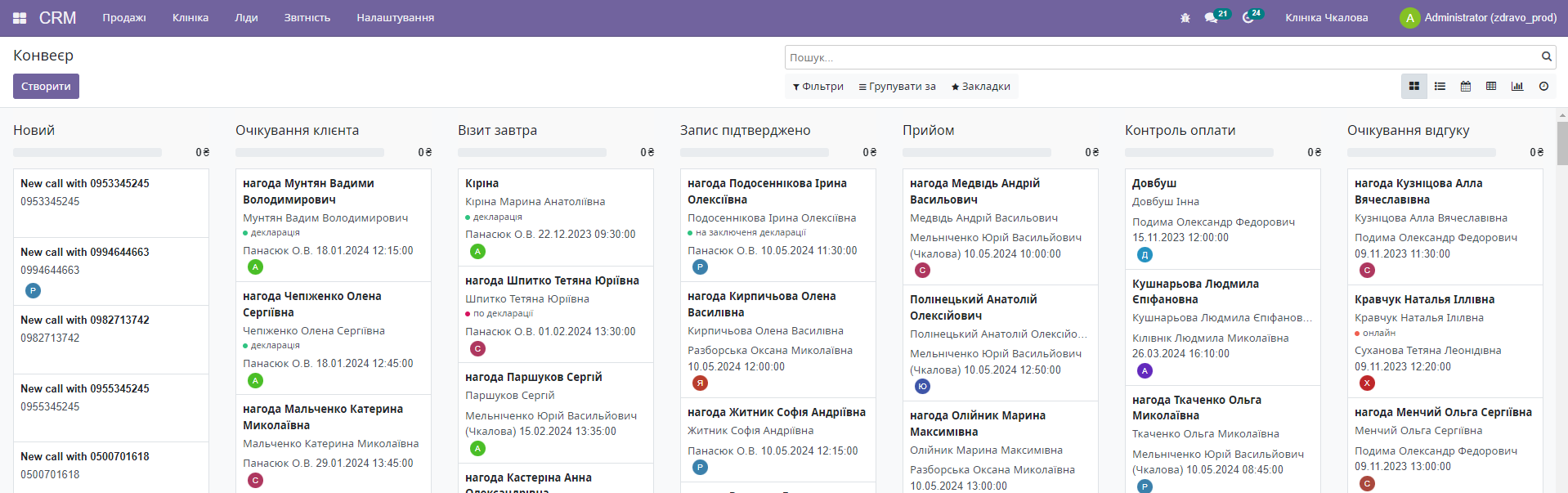
Task: Switch to calendar view
Action: pyautogui.click(x=1466, y=87)
